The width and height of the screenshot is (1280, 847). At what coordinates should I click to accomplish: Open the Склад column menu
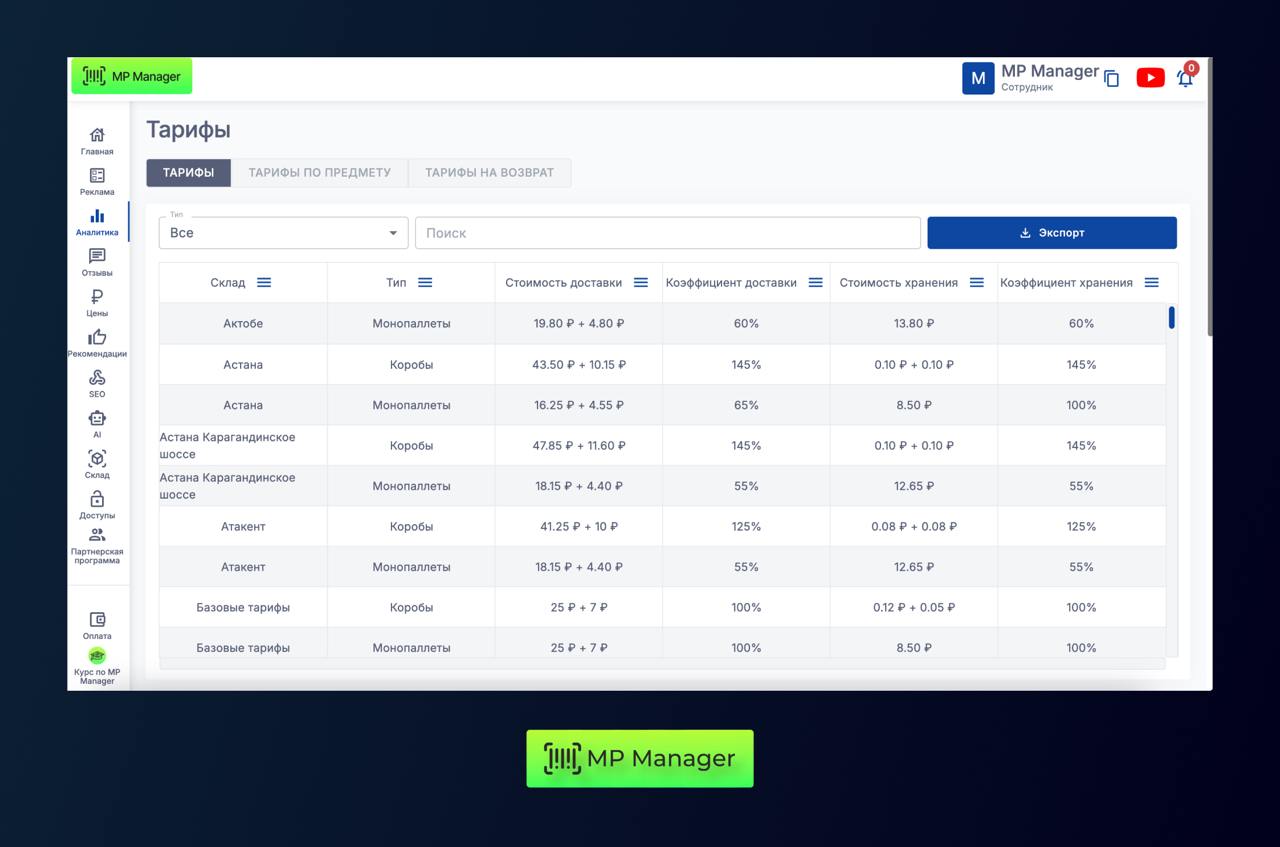[x=264, y=283]
